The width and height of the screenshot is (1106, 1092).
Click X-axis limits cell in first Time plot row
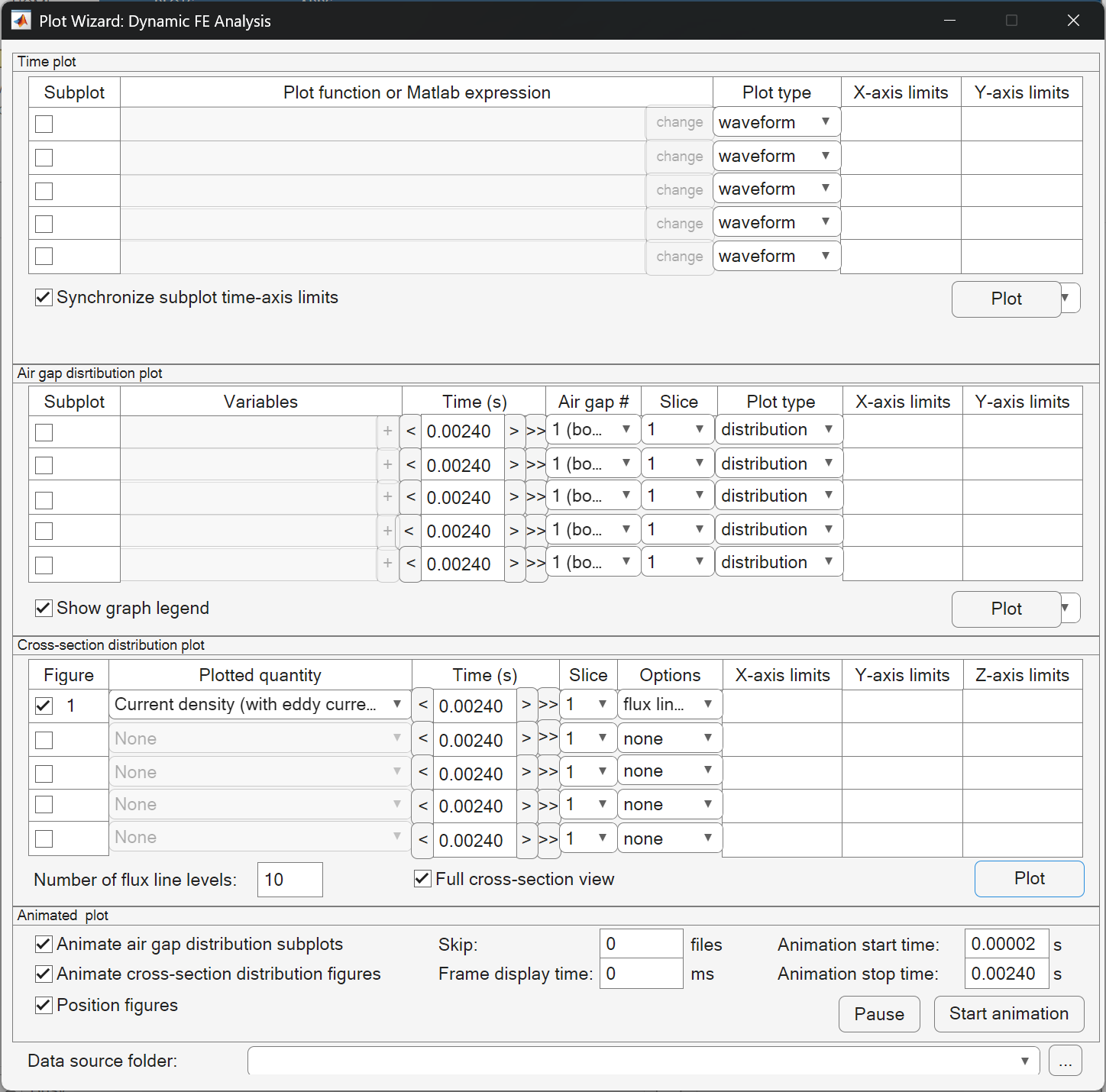901,124
